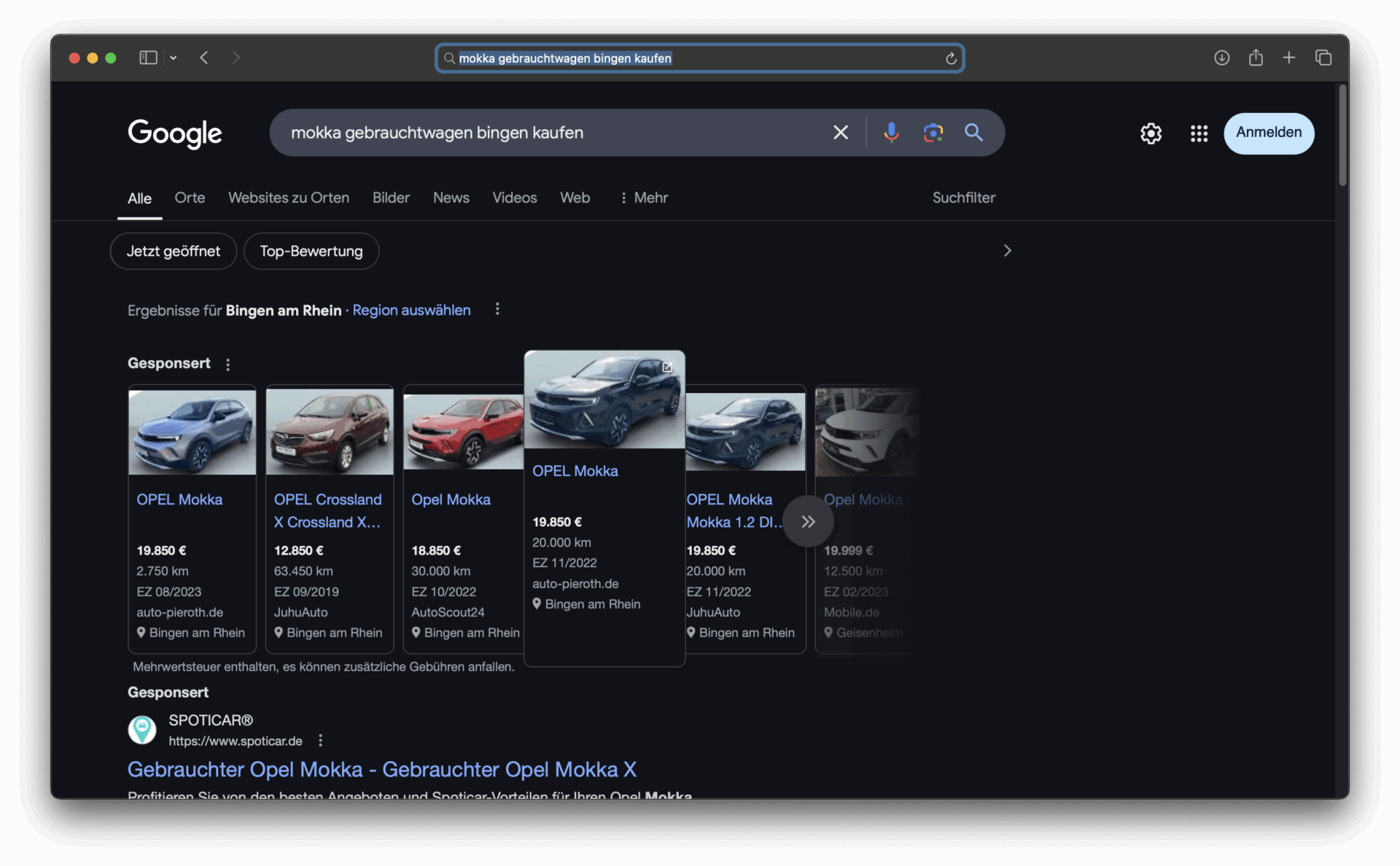Screen dimensions: 1400x866
Task: Open the News results tab
Action: tap(451, 198)
